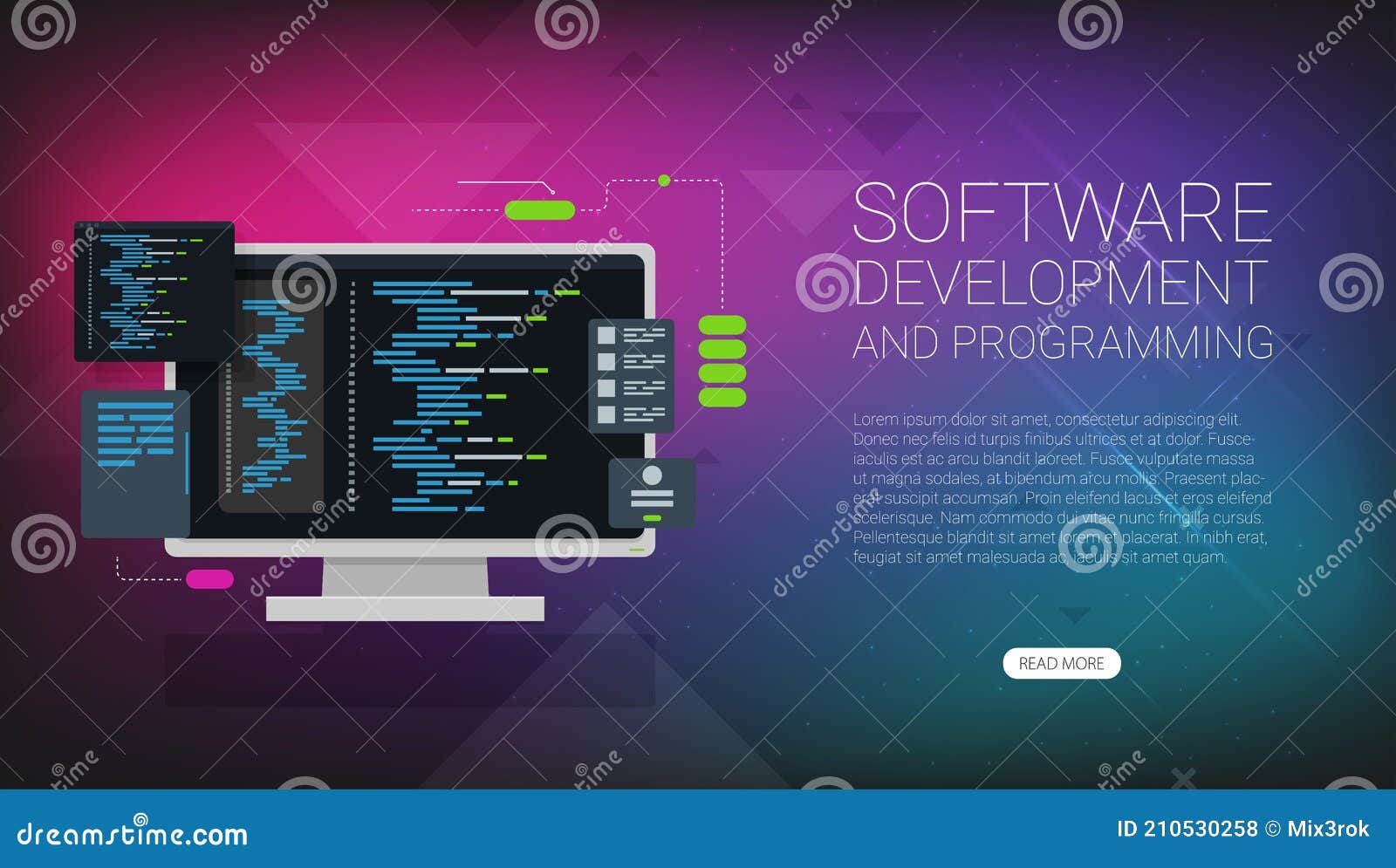Check the second square in the checklist panel
Image resolution: width=1396 pixels, height=868 pixels.
pyautogui.click(x=605, y=362)
